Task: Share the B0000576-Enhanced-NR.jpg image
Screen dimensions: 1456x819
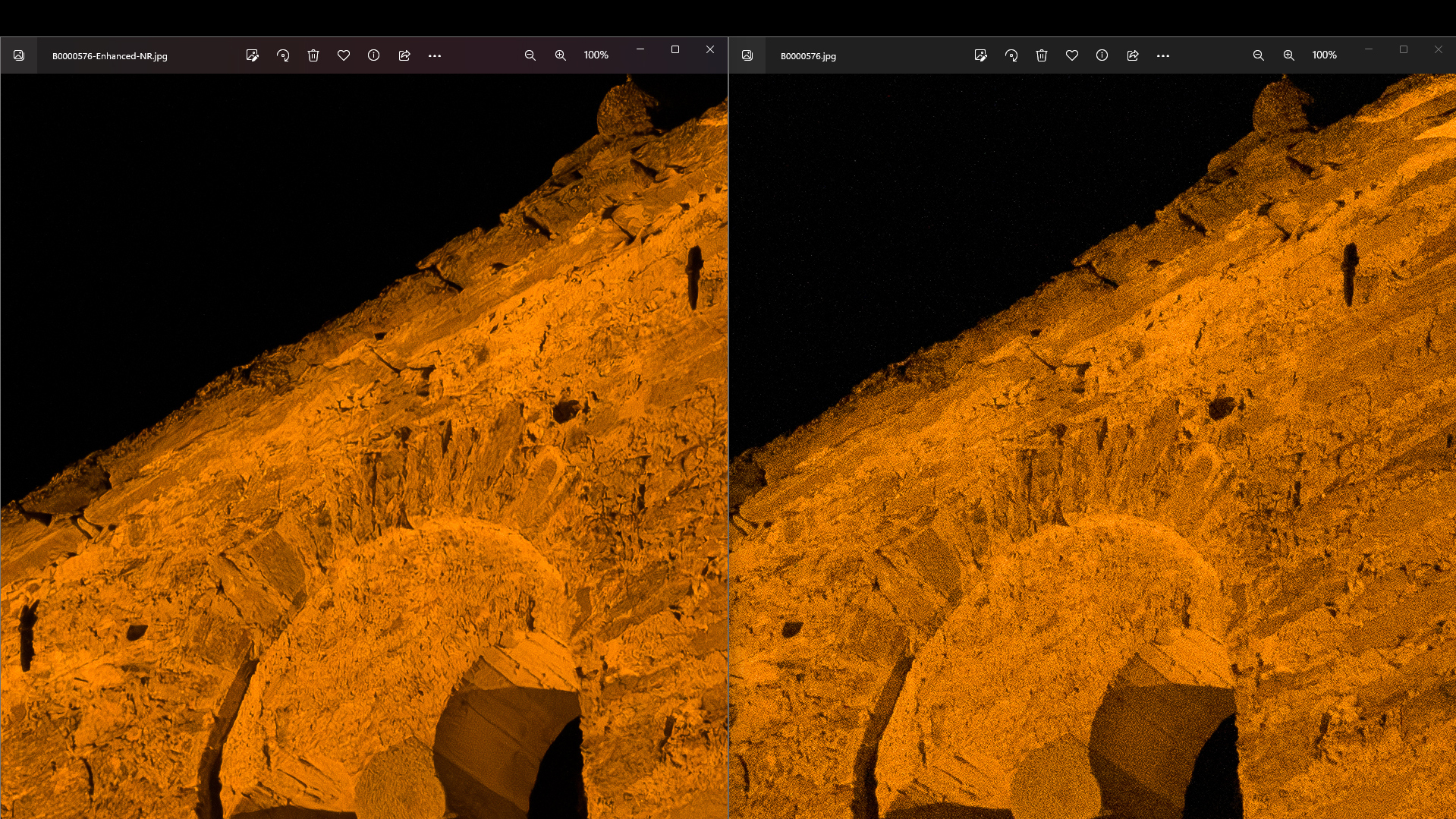Action: pos(404,55)
